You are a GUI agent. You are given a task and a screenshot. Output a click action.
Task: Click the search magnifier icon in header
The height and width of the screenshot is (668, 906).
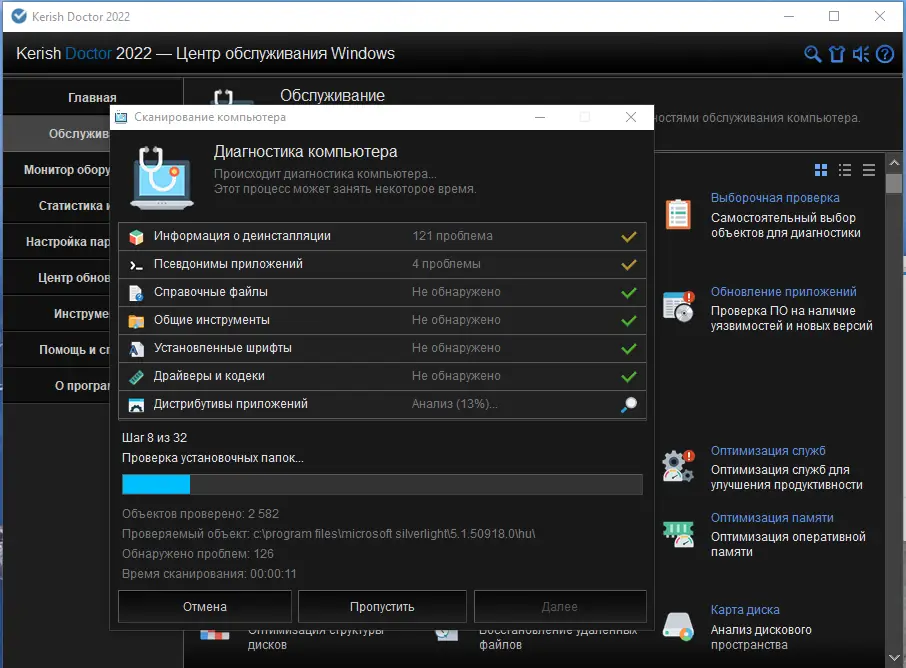(x=812, y=54)
